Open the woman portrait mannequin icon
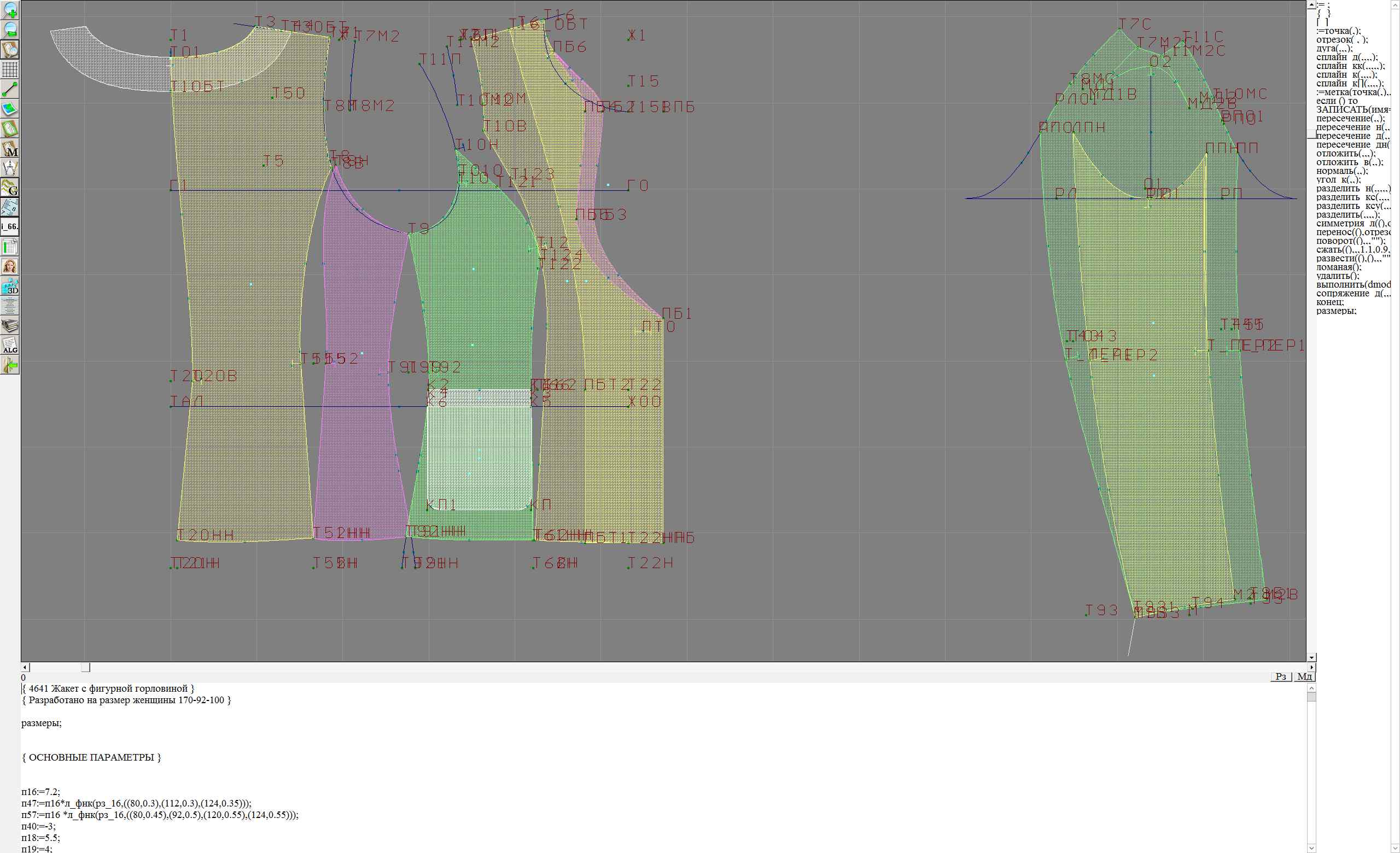The width and height of the screenshot is (1400, 853). point(10,266)
